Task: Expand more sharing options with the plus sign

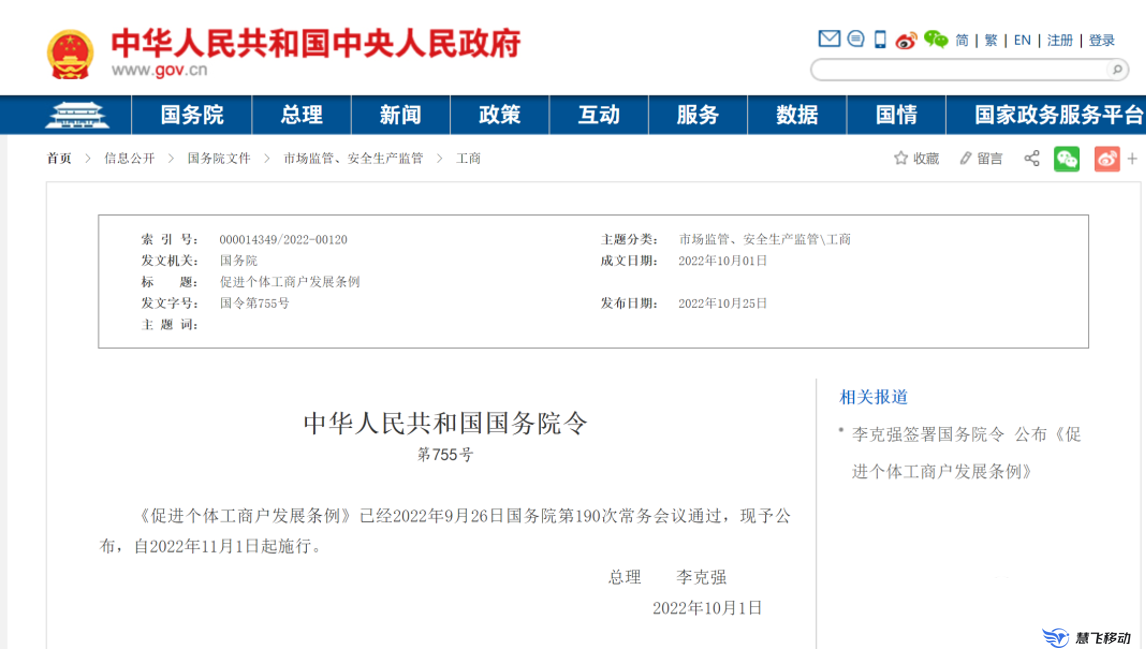Action: [x=1133, y=159]
